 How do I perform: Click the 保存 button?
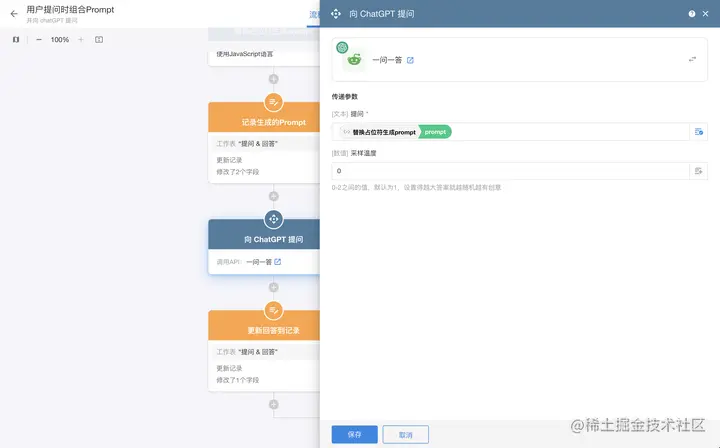click(354, 434)
